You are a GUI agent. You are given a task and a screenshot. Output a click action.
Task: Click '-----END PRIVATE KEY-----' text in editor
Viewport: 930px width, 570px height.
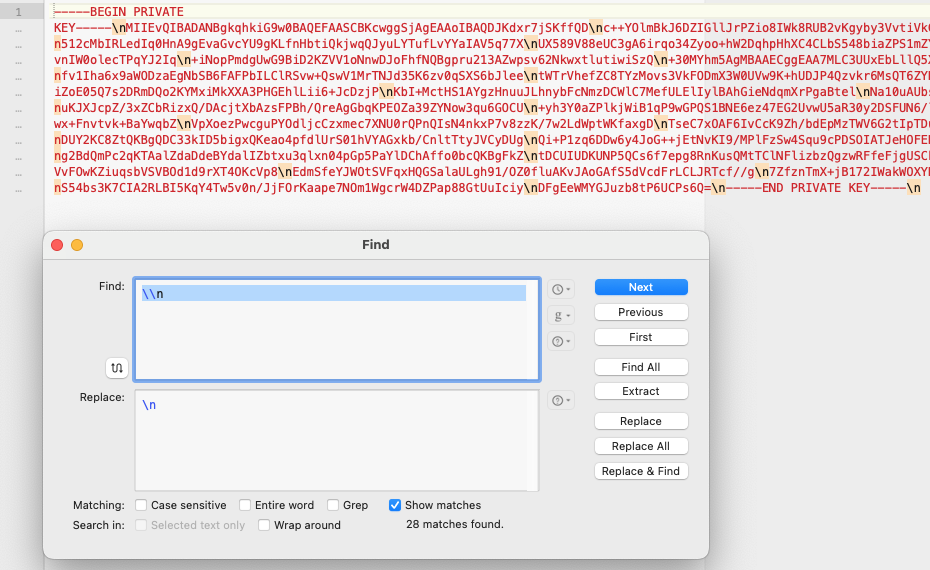pos(816,188)
